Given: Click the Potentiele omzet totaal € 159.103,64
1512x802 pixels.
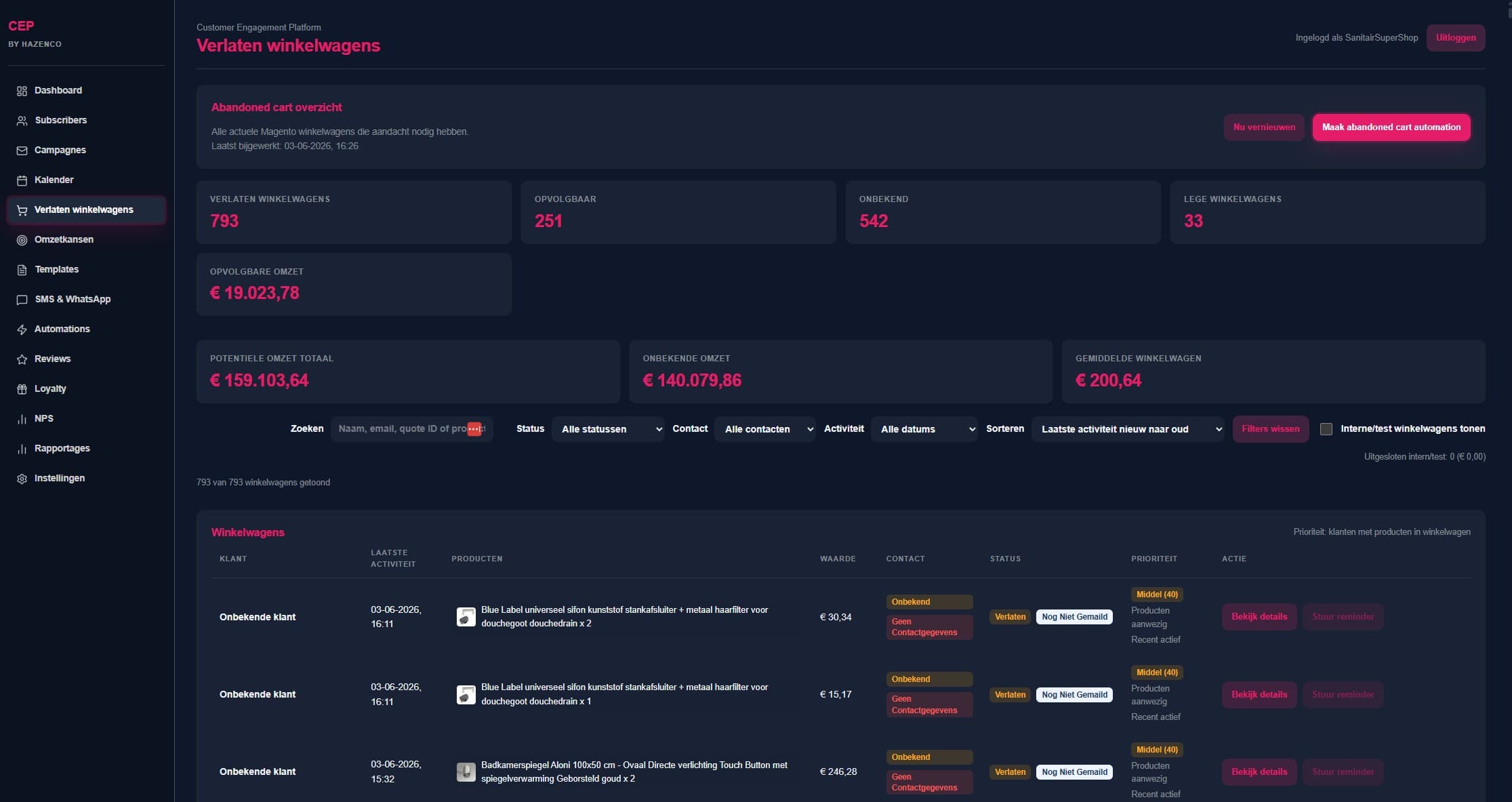Looking at the screenshot, I should (x=260, y=380).
